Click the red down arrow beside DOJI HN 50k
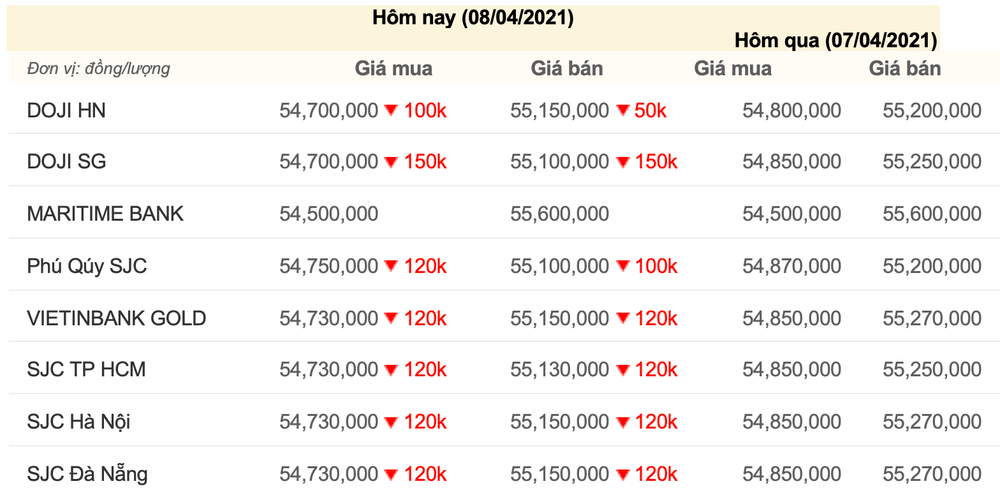This screenshot has width=1000, height=495. pyautogui.click(x=623, y=111)
